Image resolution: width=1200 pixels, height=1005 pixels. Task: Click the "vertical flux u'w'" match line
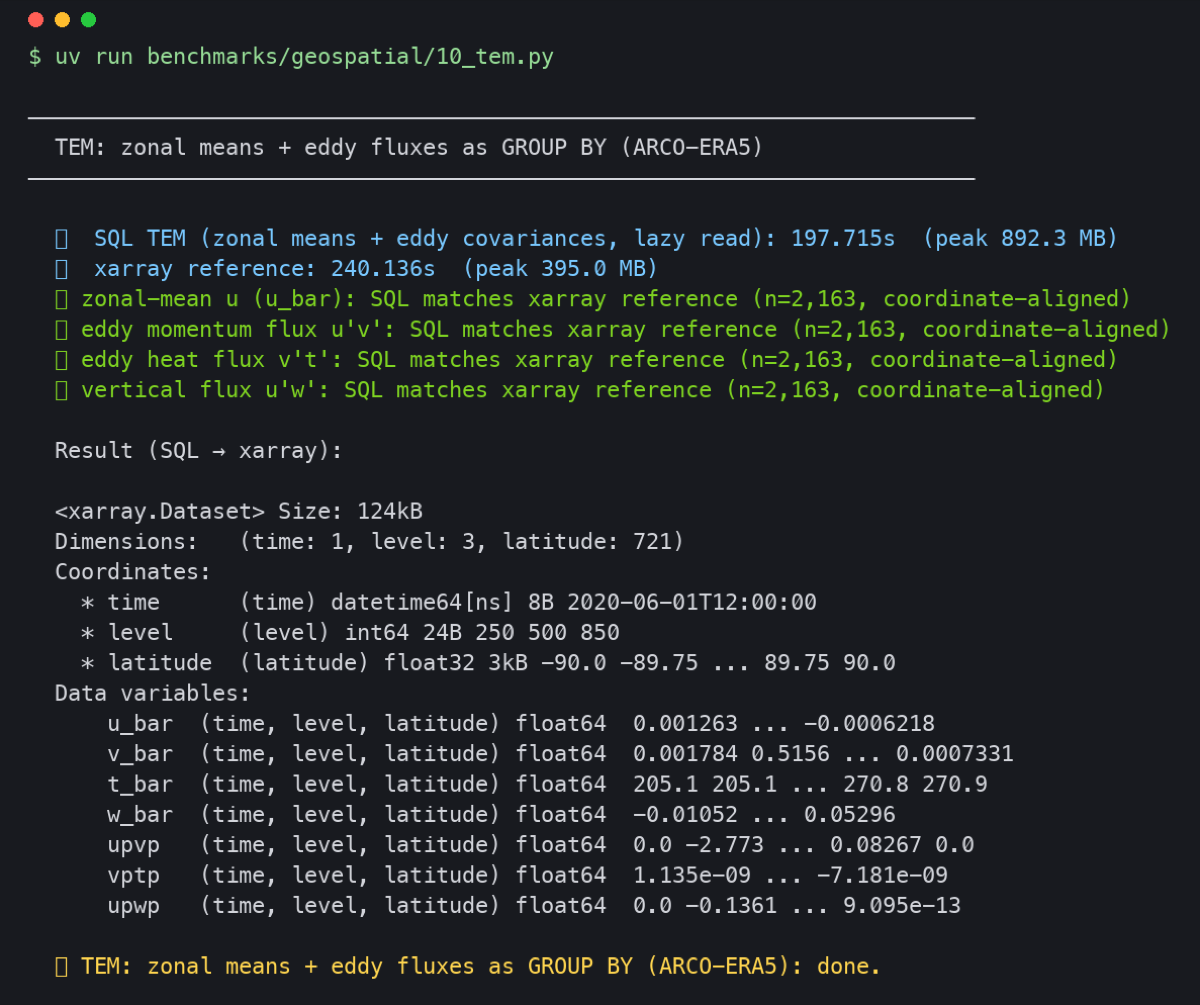point(579,390)
